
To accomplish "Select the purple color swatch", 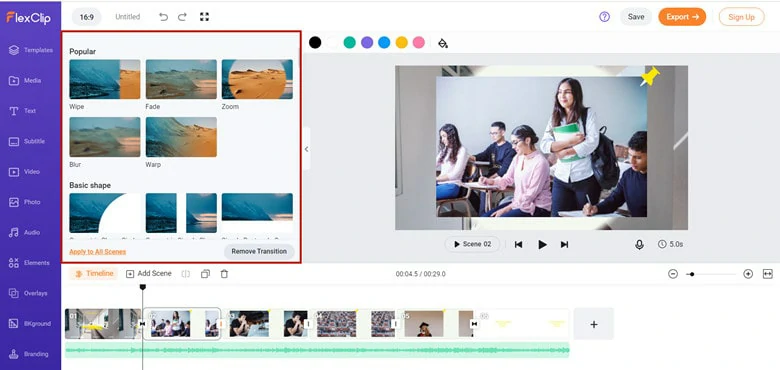I will point(367,43).
